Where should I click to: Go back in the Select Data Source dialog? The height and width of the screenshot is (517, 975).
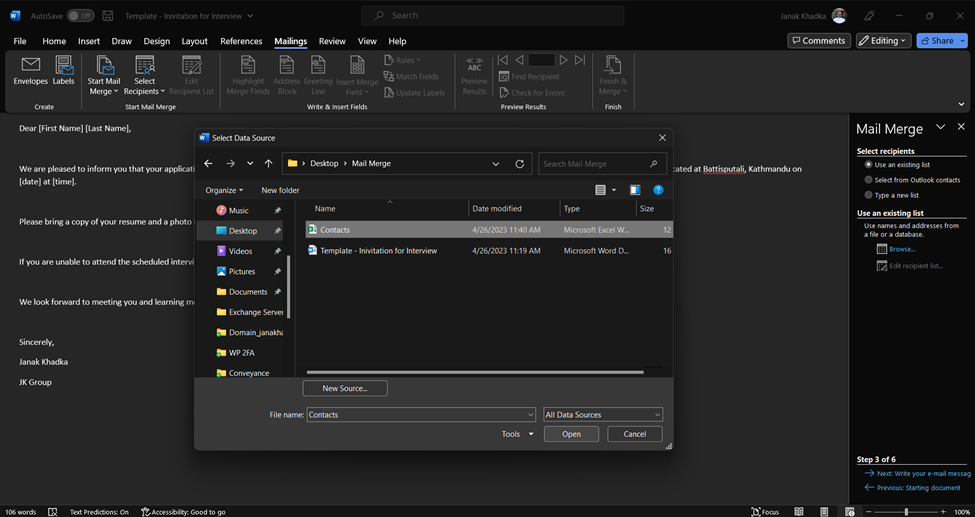pos(208,164)
